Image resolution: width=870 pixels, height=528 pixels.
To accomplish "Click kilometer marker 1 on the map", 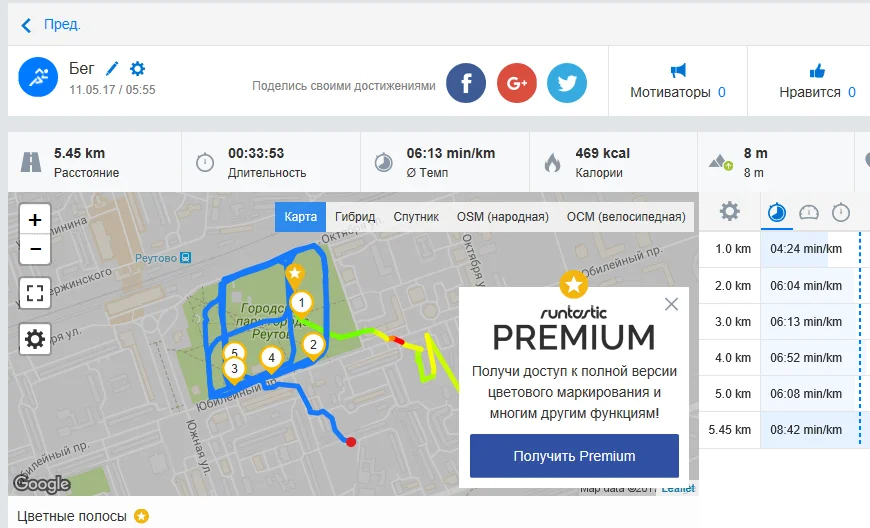I will pyautogui.click(x=301, y=305).
